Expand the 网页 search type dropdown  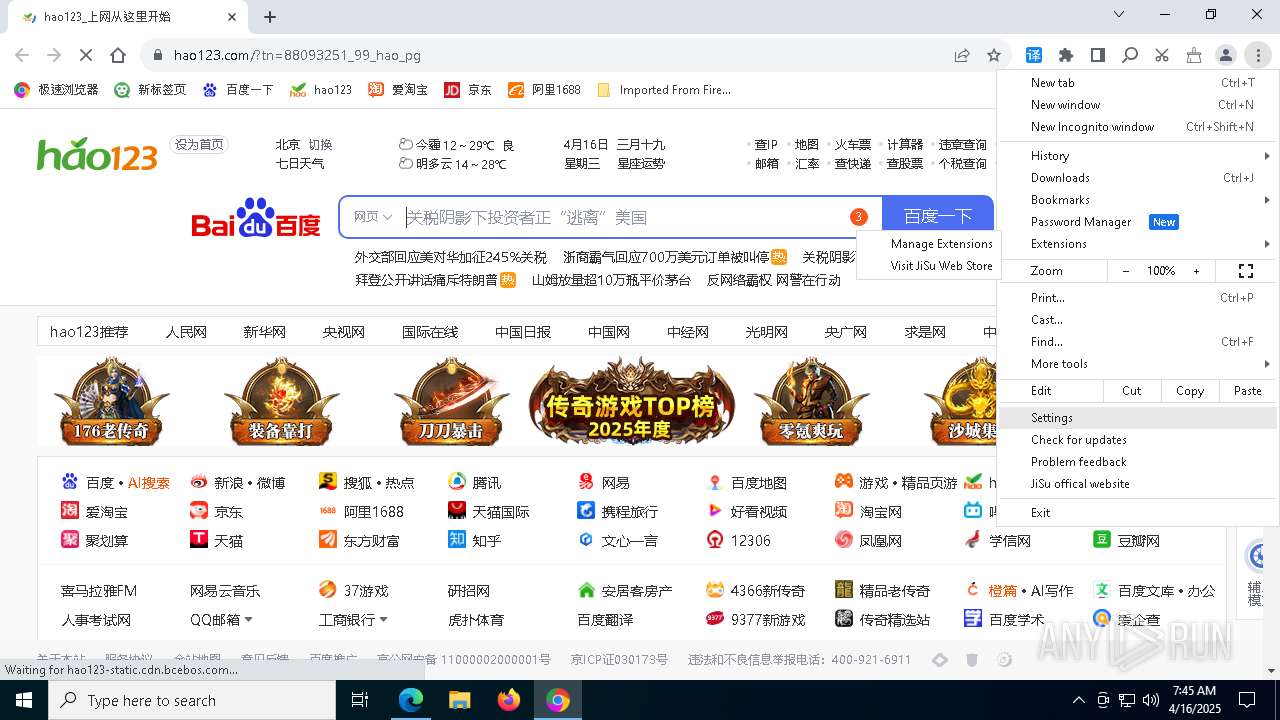pos(373,216)
